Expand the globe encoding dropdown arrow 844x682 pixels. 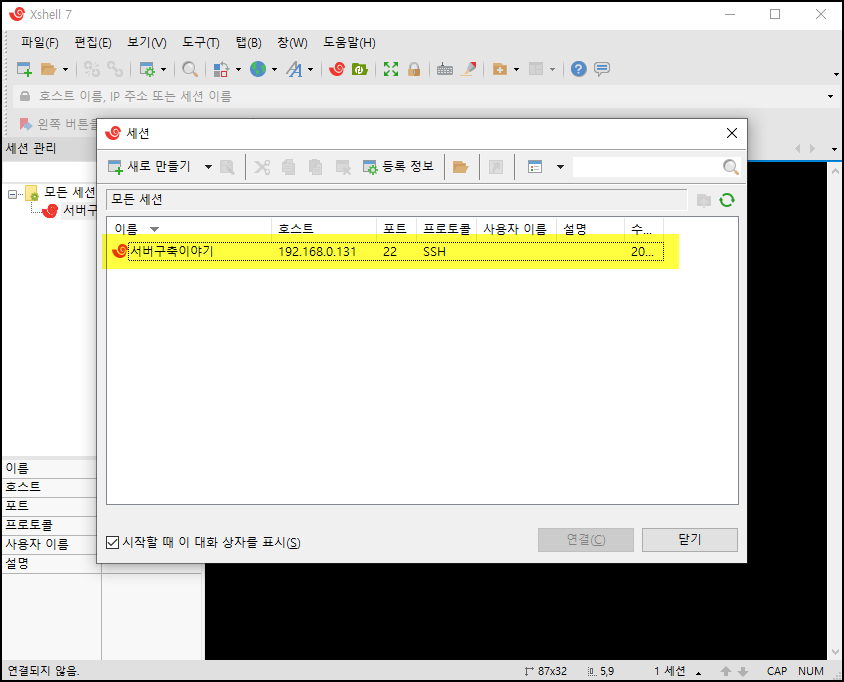[274, 69]
